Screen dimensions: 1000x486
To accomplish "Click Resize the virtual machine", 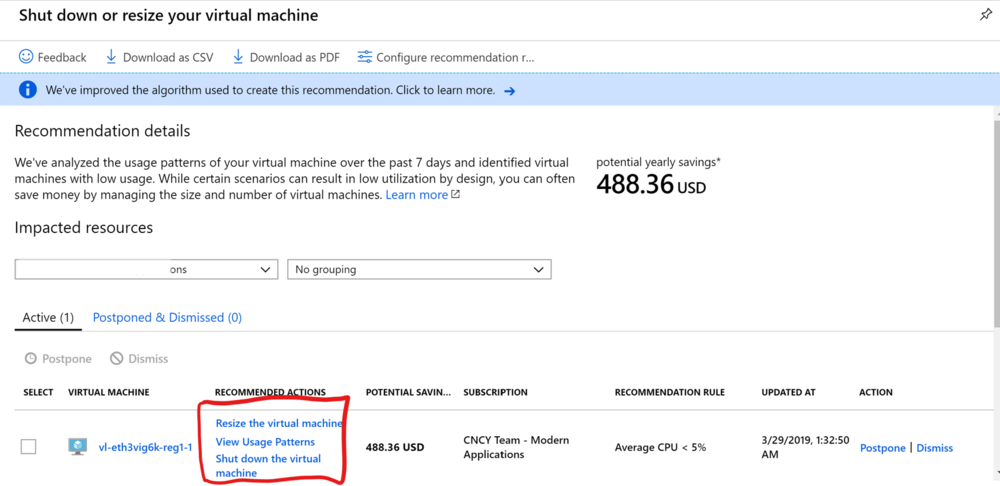I will point(279,423).
